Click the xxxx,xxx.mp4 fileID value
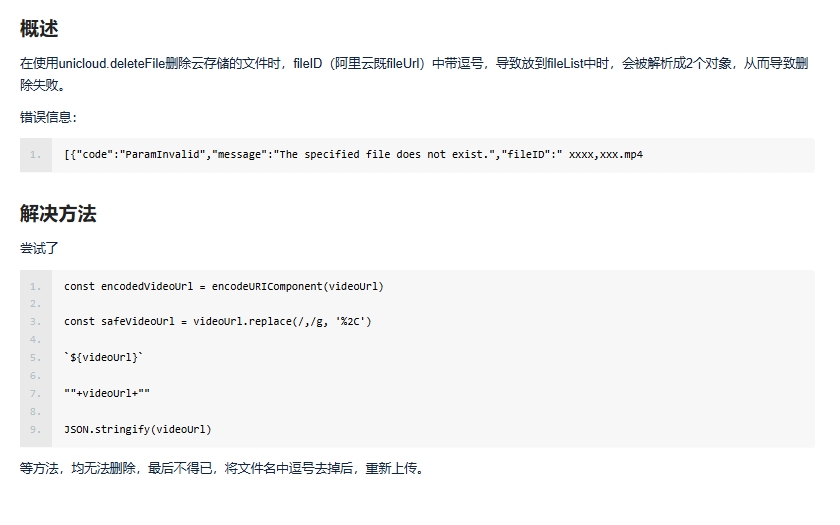 click(x=605, y=155)
